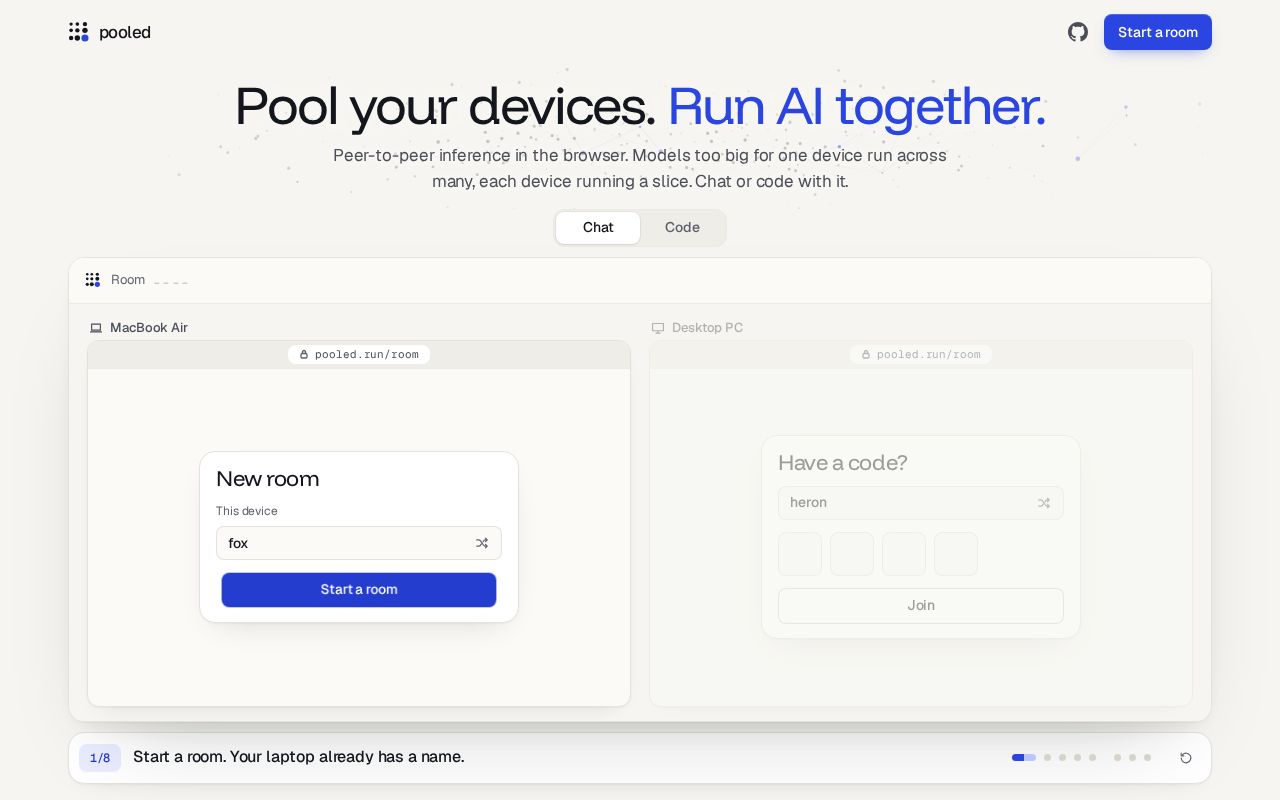Viewport: 1280px width, 800px height.
Task: Click the first room code digit box
Action: [800, 554]
